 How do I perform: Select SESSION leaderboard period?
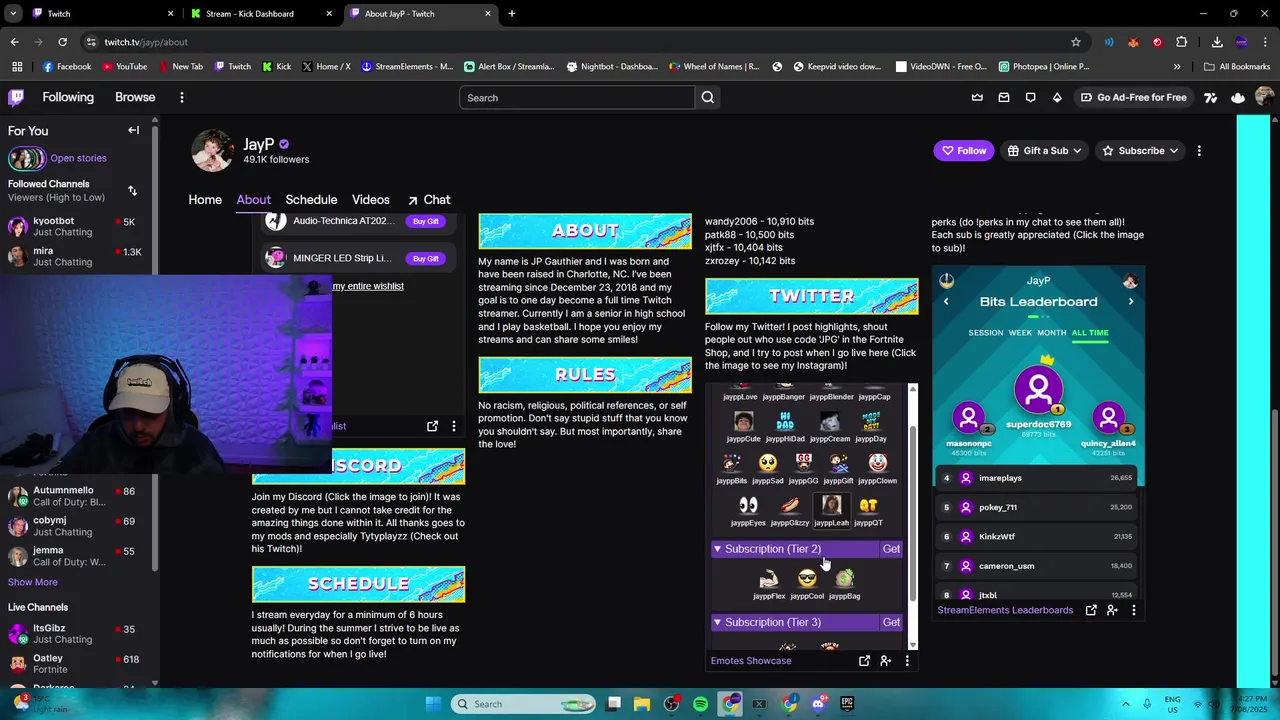[985, 333]
